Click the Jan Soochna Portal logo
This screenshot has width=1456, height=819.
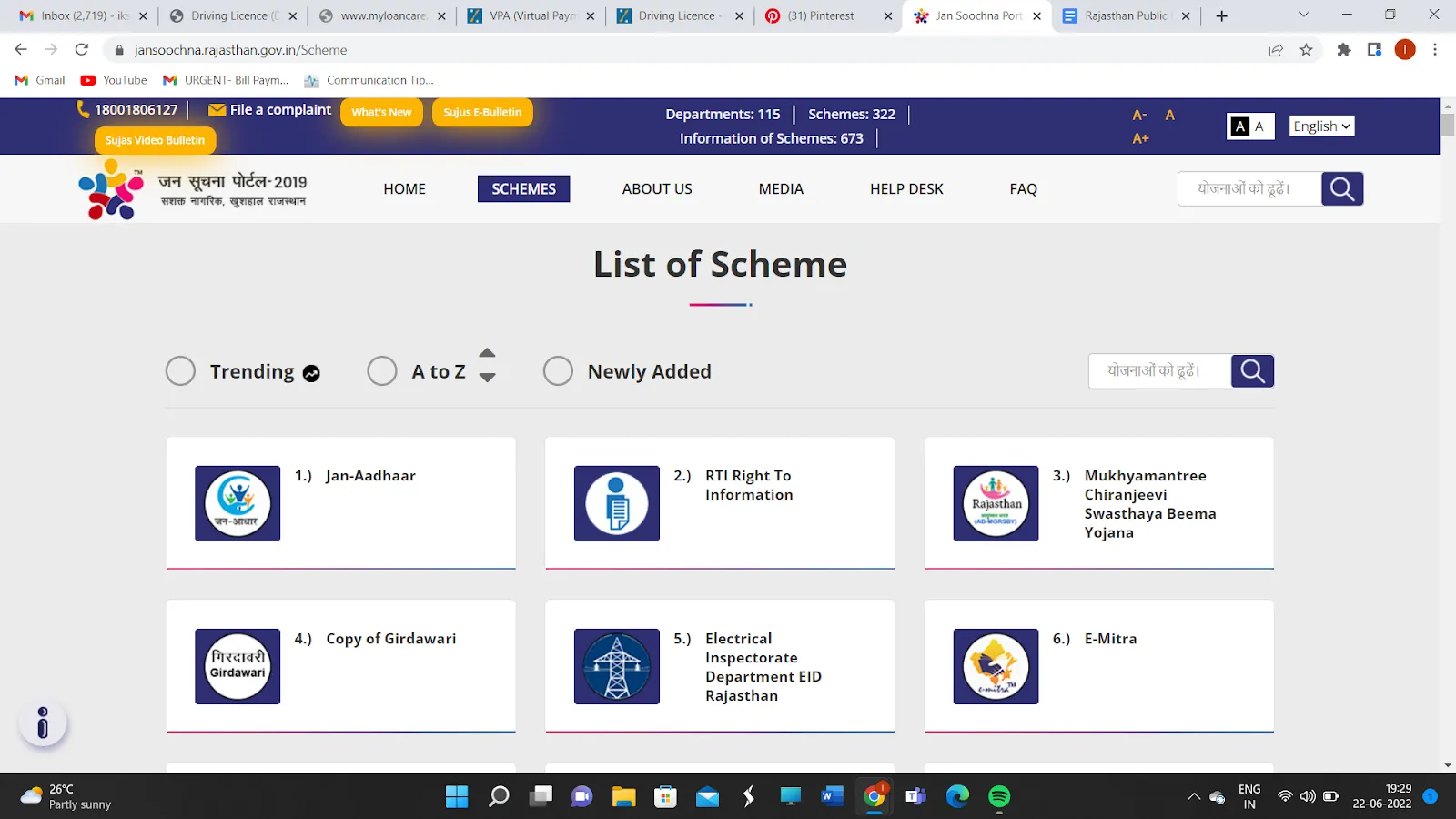[x=193, y=189]
